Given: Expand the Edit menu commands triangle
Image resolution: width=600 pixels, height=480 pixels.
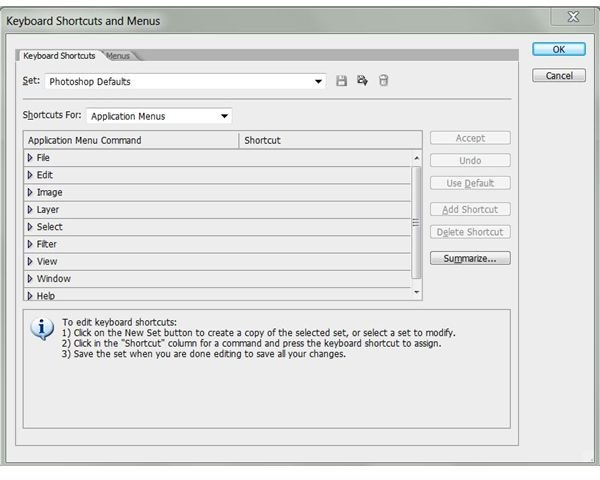Looking at the screenshot, I should click(30, 175).
